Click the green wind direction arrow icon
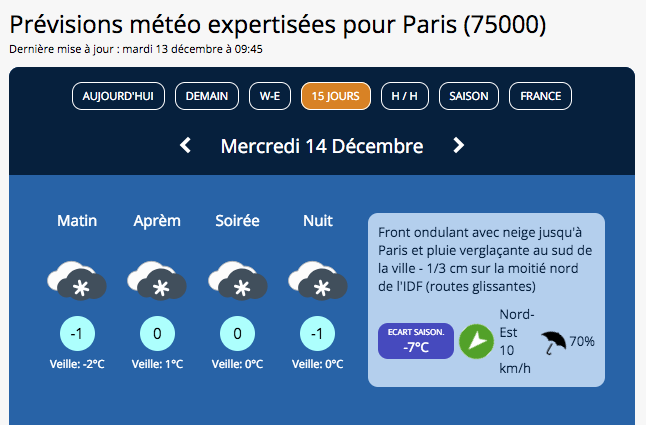Screen dimensions: 646x425 coord(476,341)
